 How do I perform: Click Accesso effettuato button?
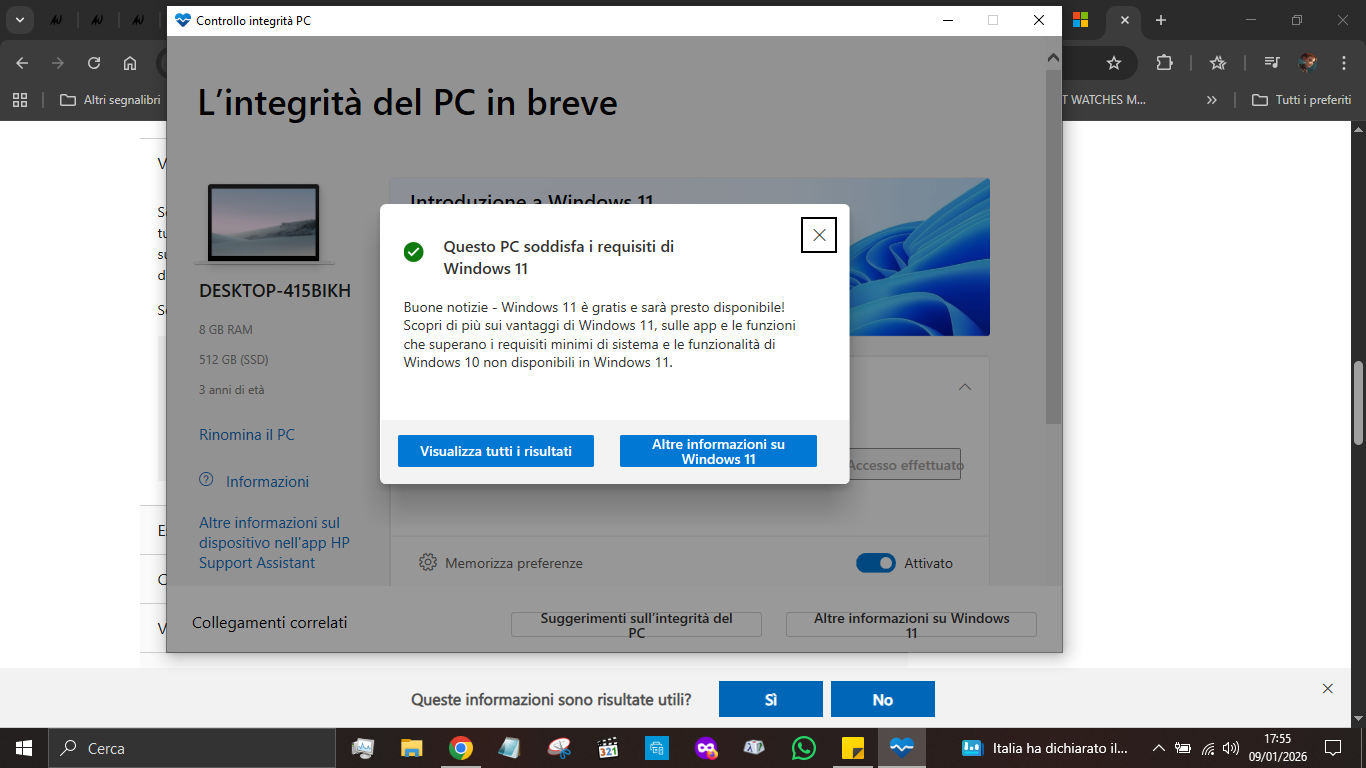click(x=905, y=465)
